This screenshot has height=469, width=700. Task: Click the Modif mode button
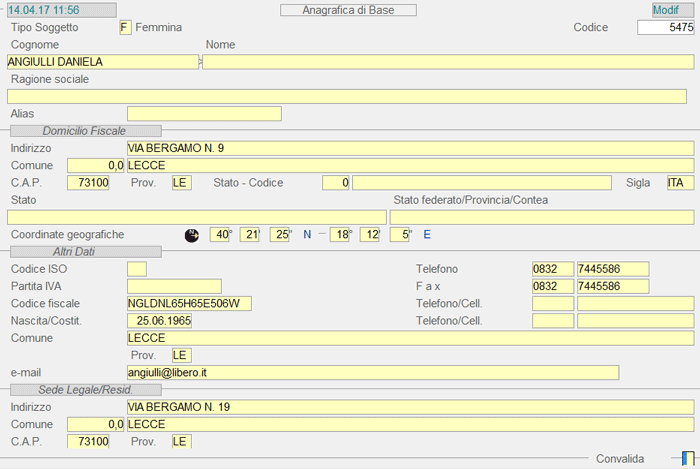(x=665, y=10)
